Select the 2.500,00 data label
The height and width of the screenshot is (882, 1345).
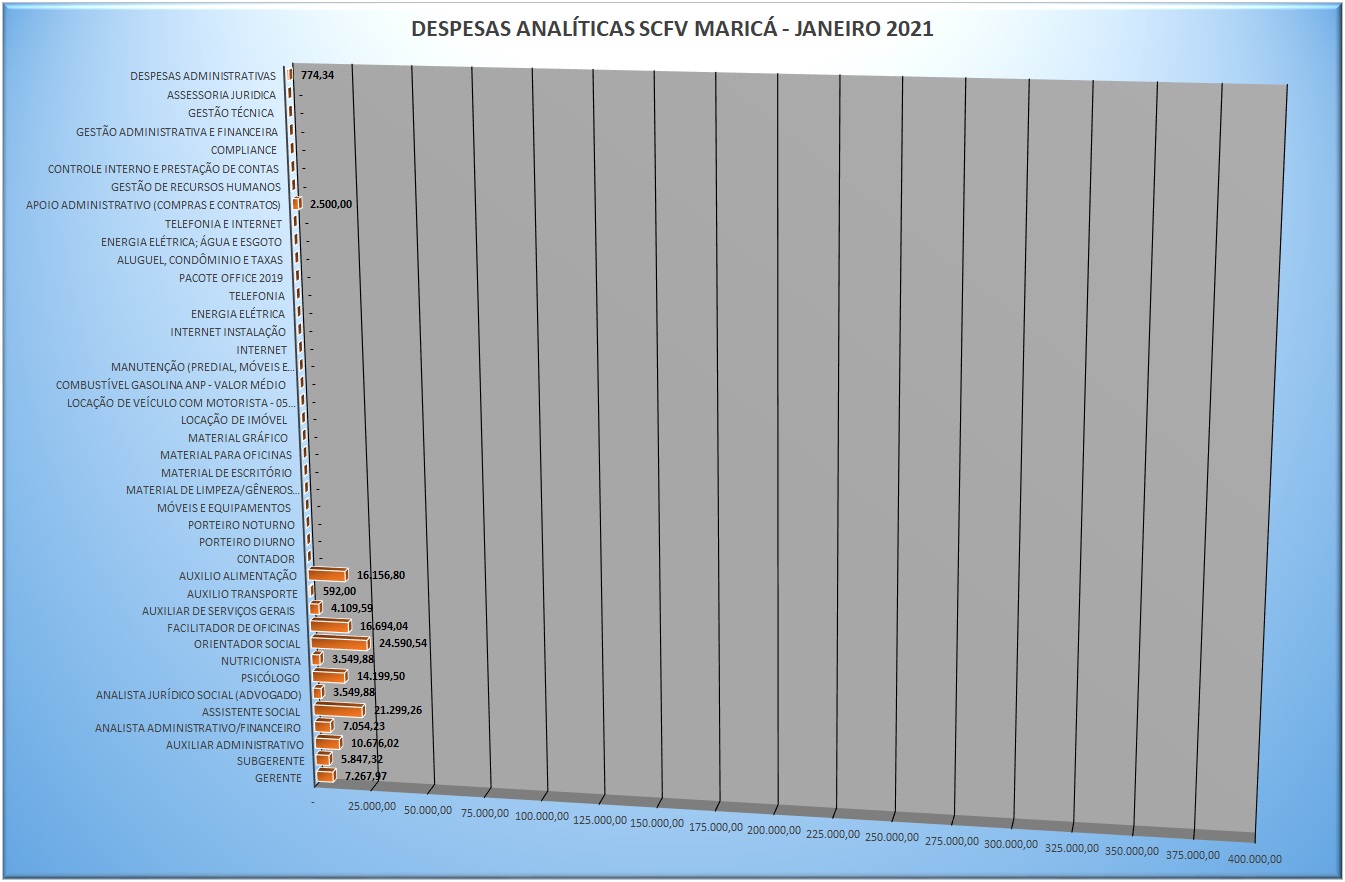(x=332, y=204)
